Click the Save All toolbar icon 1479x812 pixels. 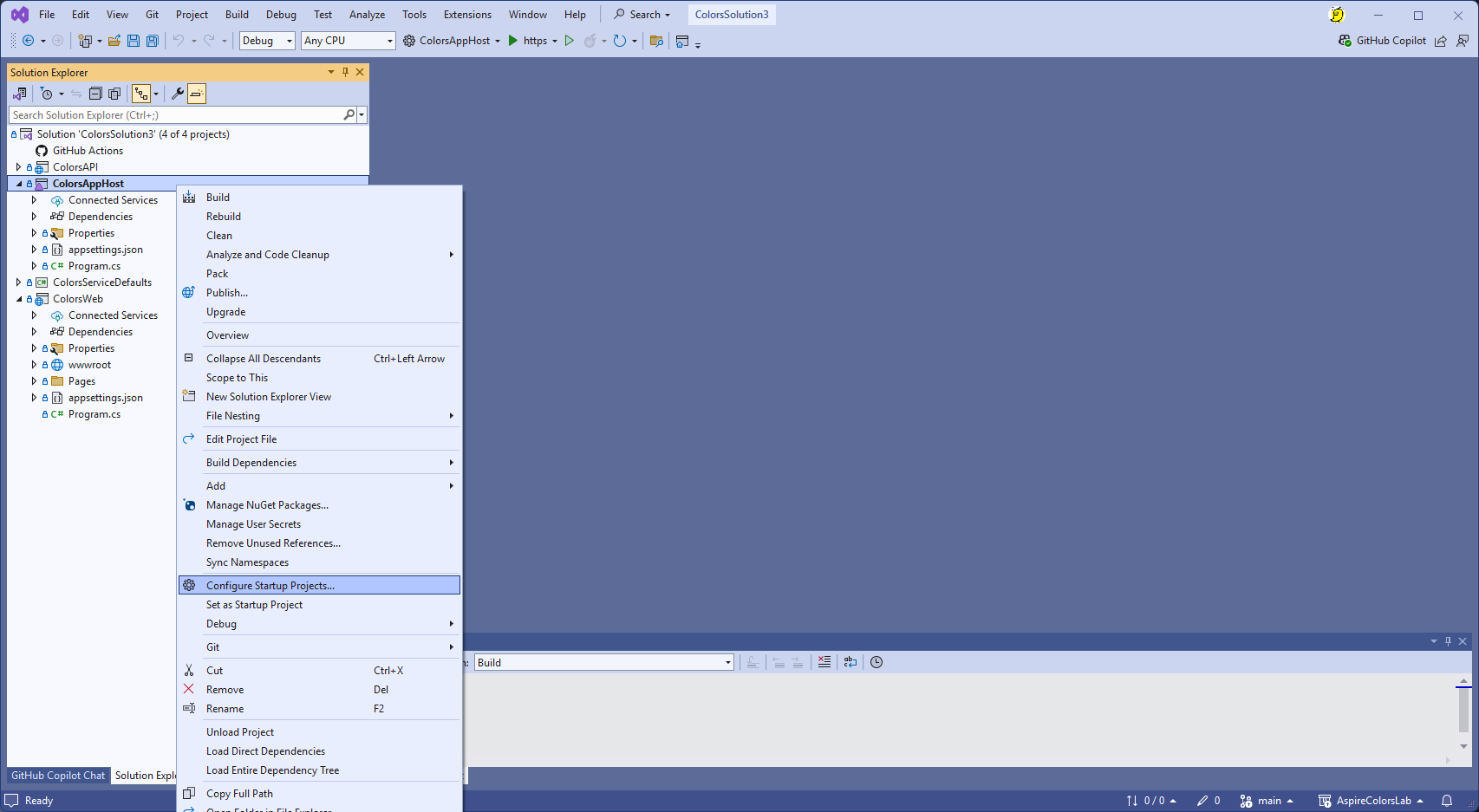coord(153,41)
